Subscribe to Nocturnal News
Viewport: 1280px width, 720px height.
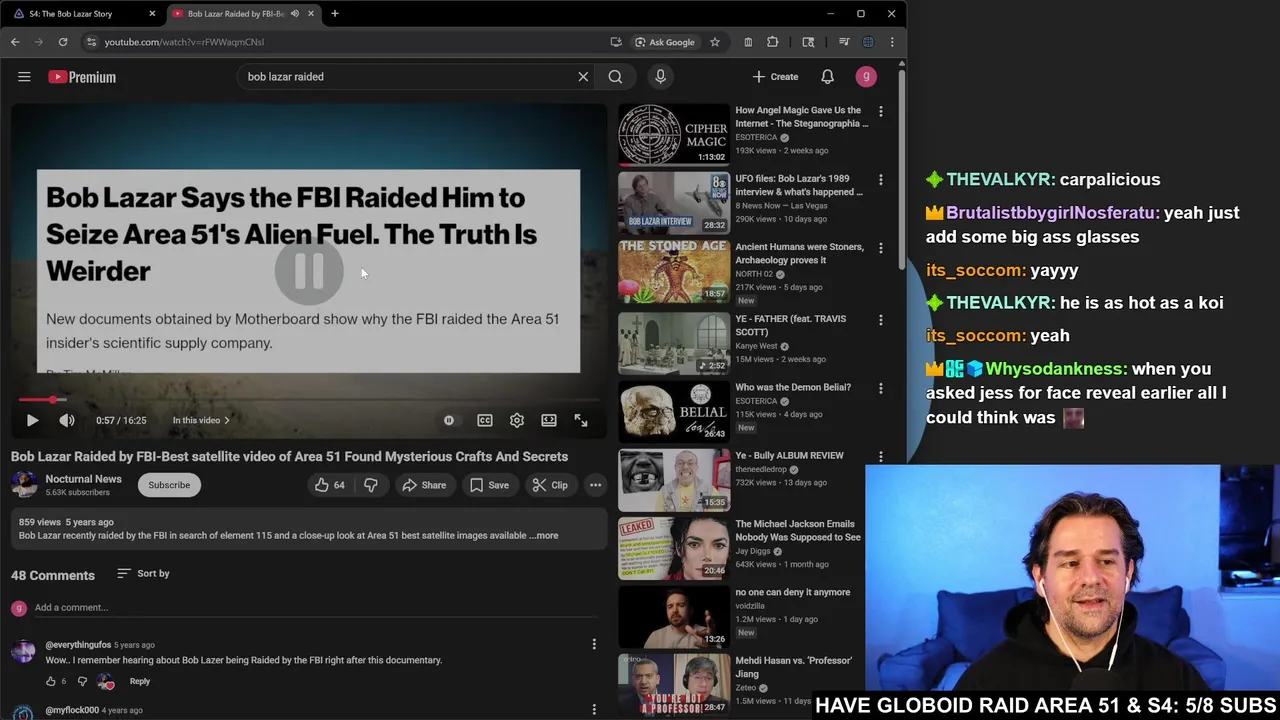tap(169, 485)
